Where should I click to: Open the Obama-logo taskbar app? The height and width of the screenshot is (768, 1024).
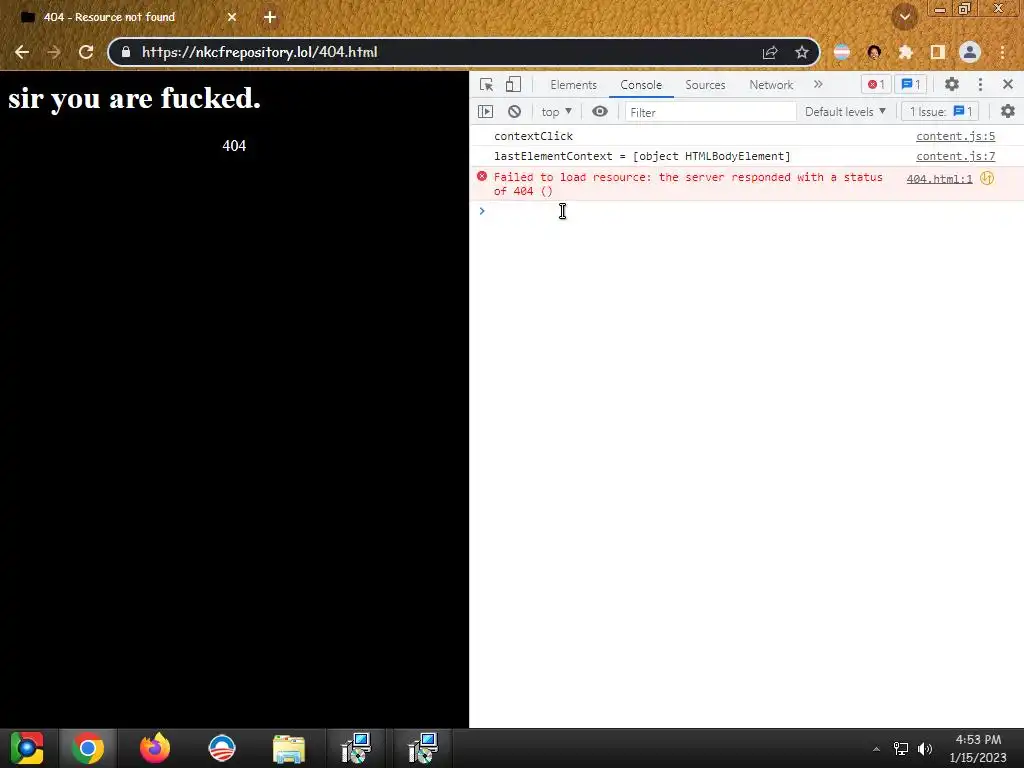point(221,748)
